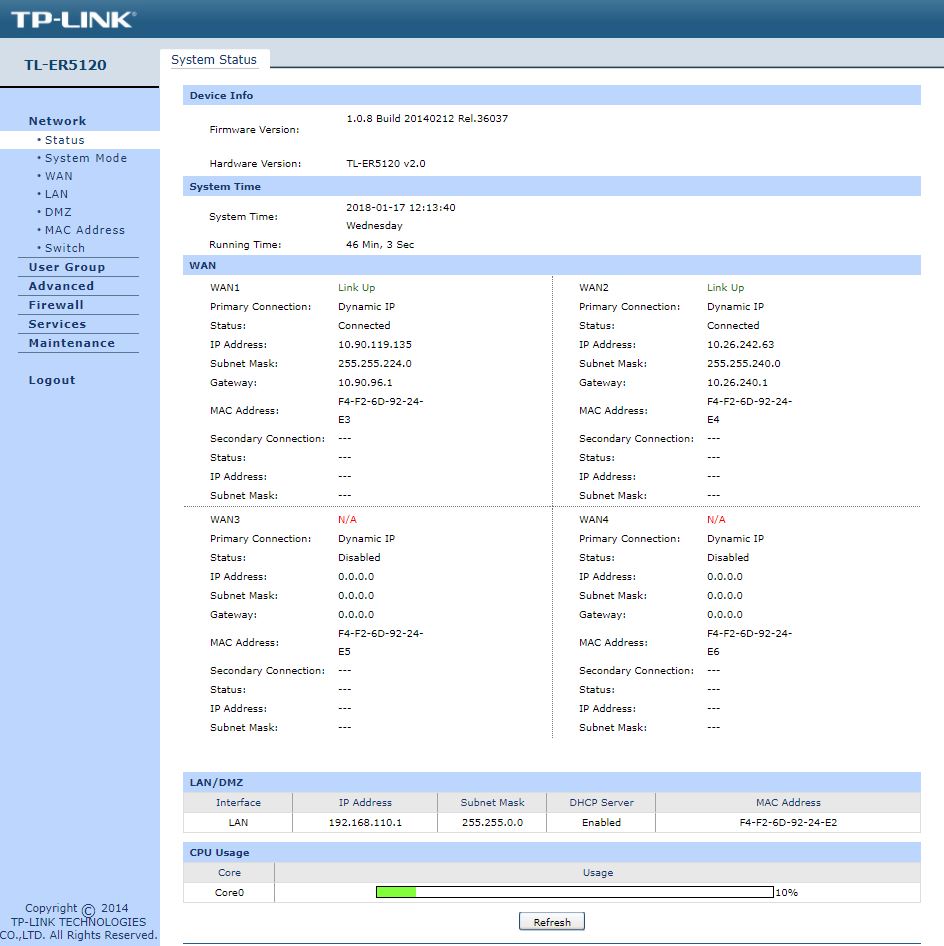Go to the LAN settings page
The image size is (944, 946).
click(57, 194)
